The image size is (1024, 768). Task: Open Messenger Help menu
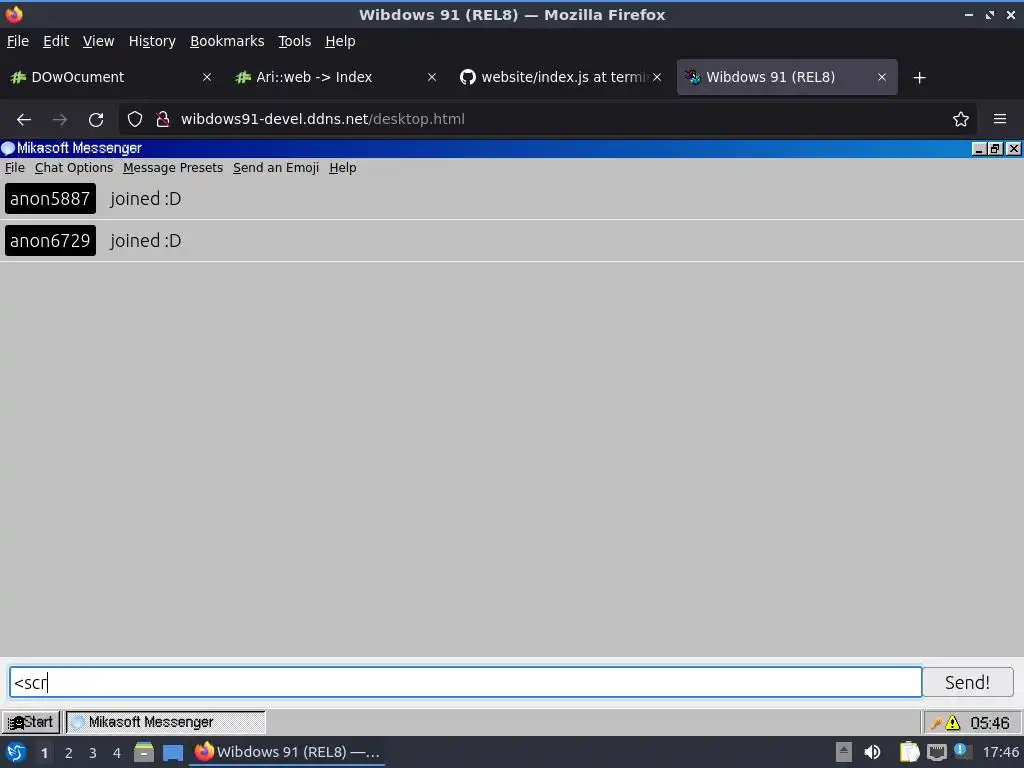tap(343, 168)
